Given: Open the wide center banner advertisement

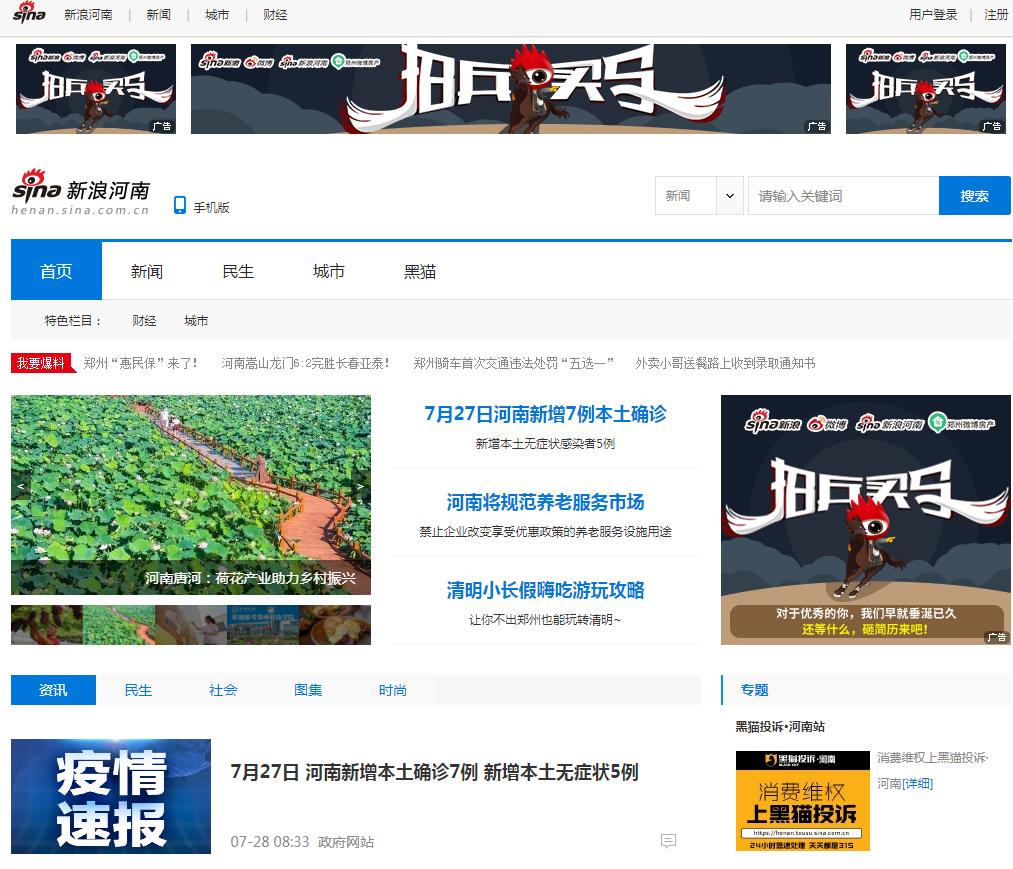Looking at the screenshot, I should [x=510, y=89].
